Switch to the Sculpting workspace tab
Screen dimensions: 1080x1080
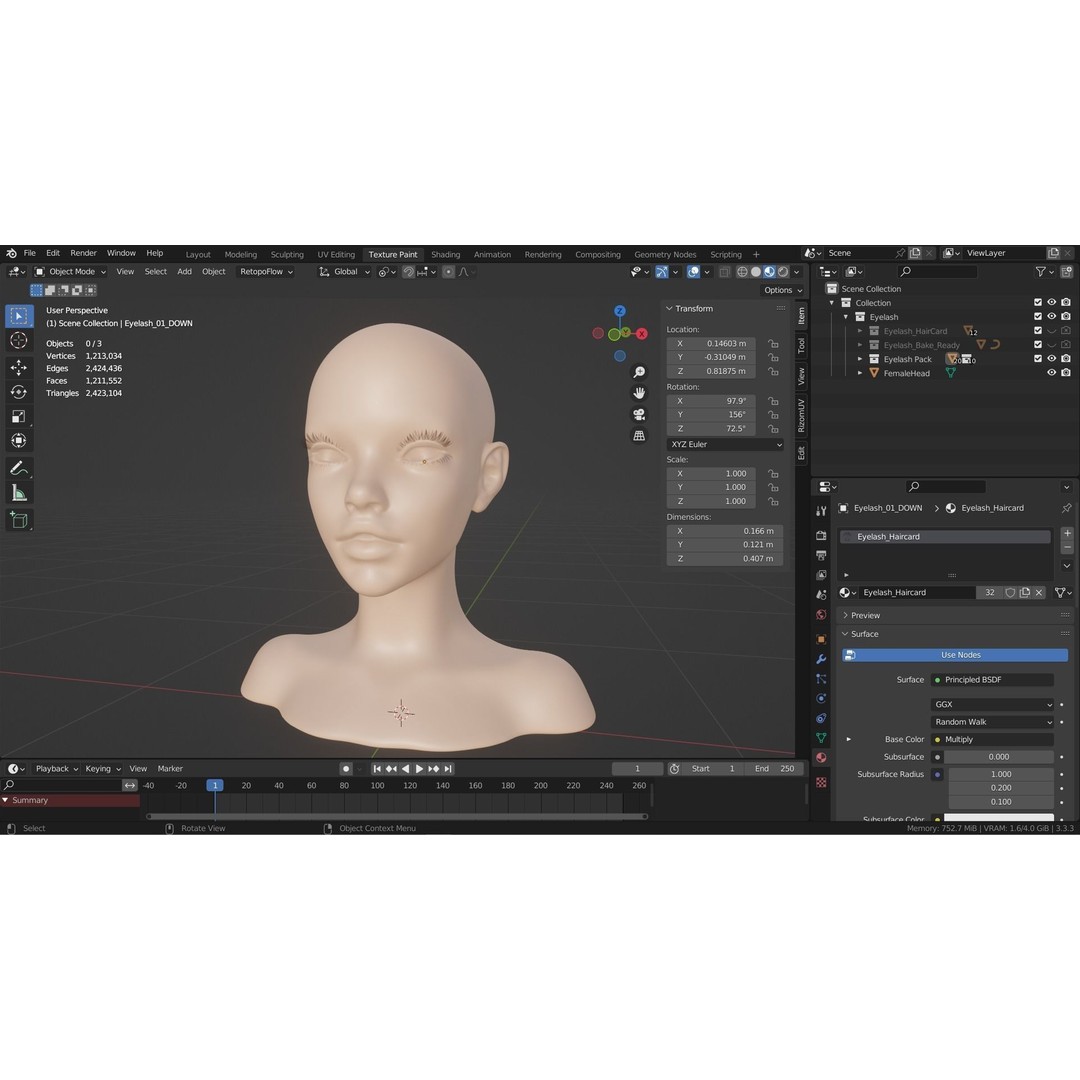(x=287, y=254)
